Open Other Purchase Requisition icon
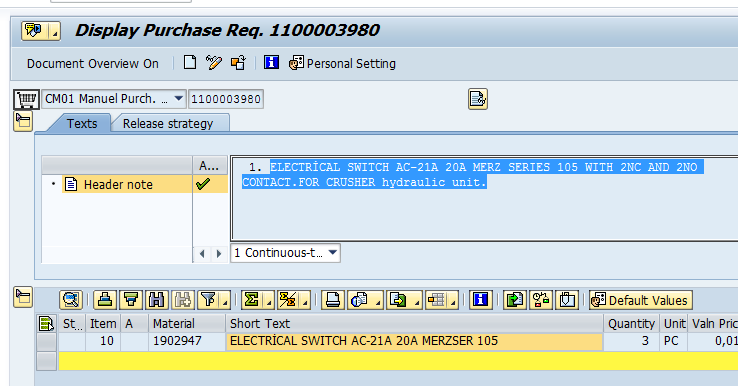 (x=238, y=63)
